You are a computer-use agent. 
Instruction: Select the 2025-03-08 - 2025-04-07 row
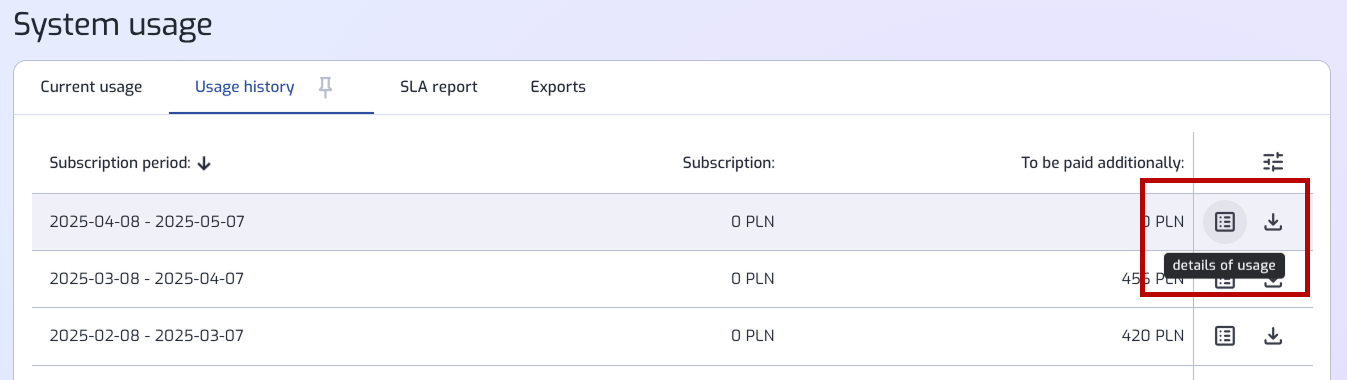point(612,279)
